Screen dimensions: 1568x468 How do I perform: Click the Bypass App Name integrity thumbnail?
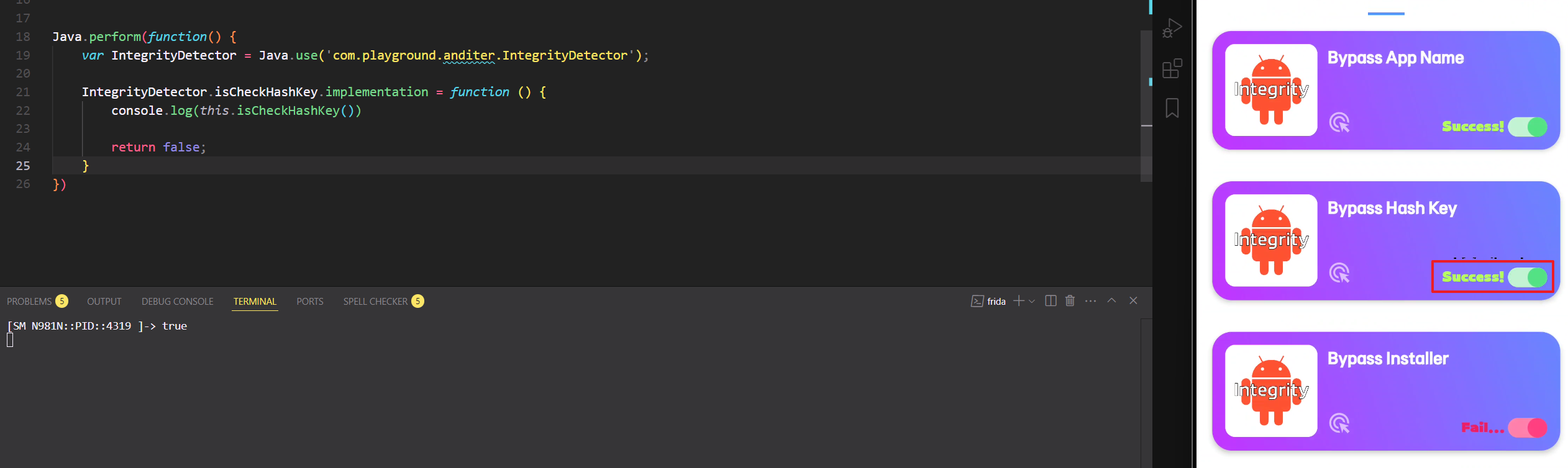1271,90
